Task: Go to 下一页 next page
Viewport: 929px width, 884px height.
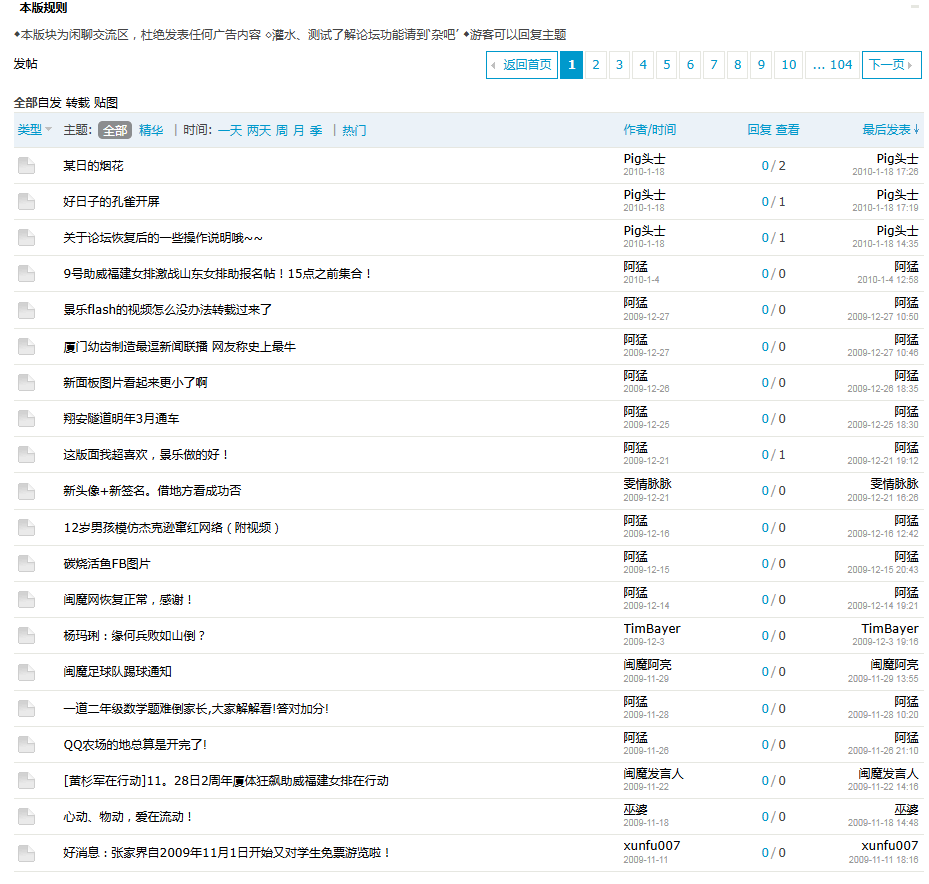Action: (892, 65)
